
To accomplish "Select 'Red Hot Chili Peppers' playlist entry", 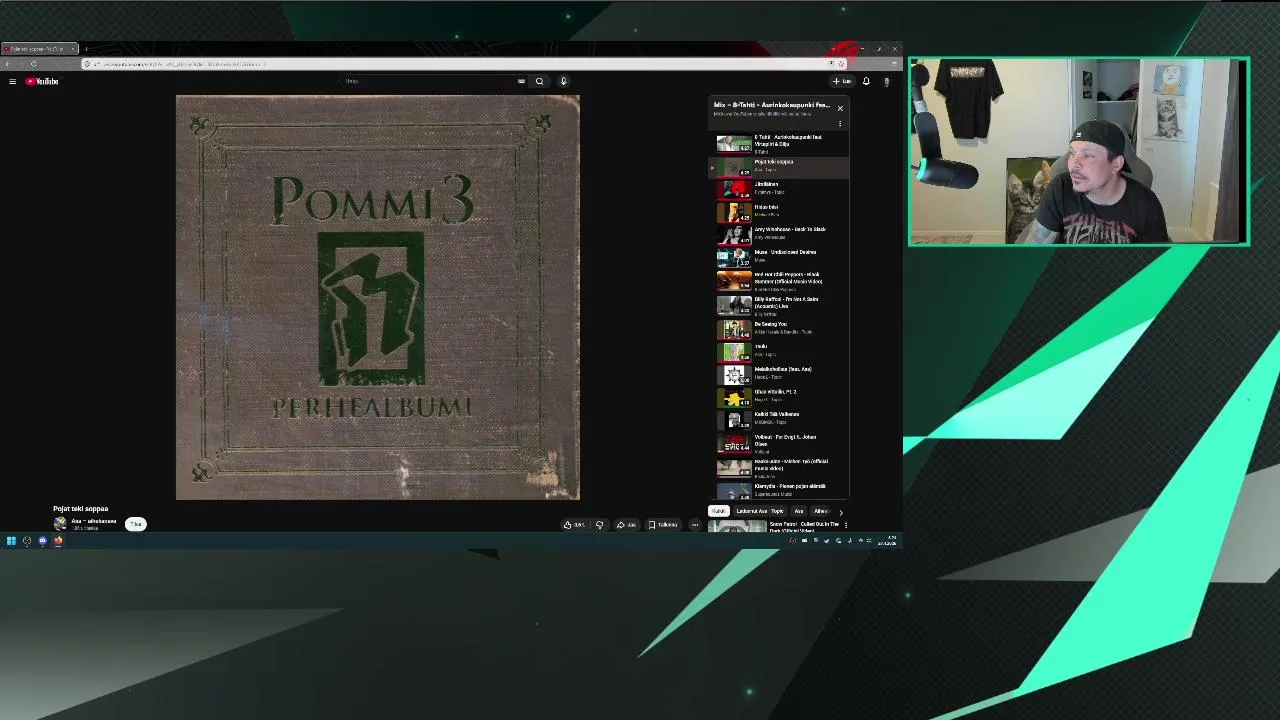I will pos(780,280).
